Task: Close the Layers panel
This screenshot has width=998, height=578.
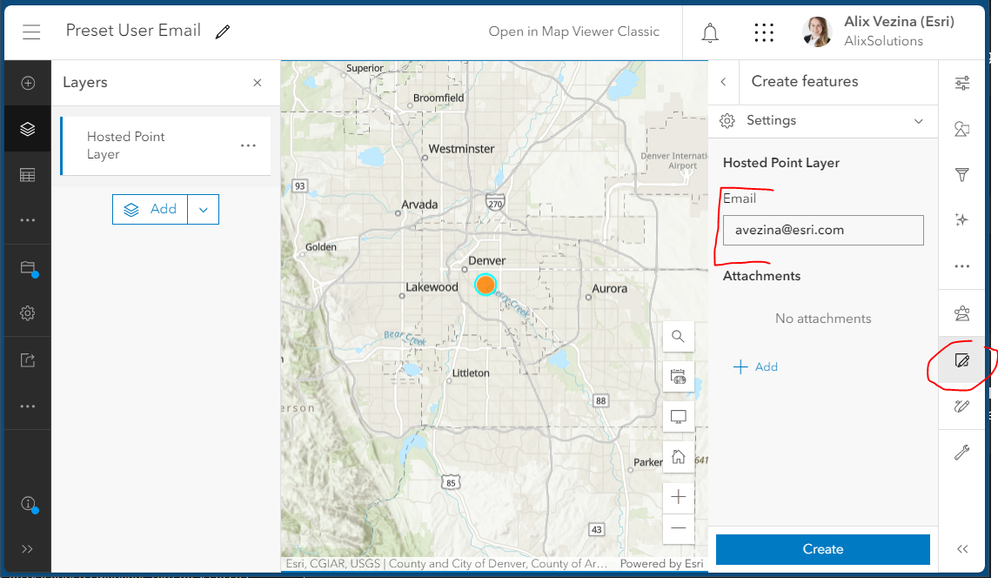Action: [257, 83]
